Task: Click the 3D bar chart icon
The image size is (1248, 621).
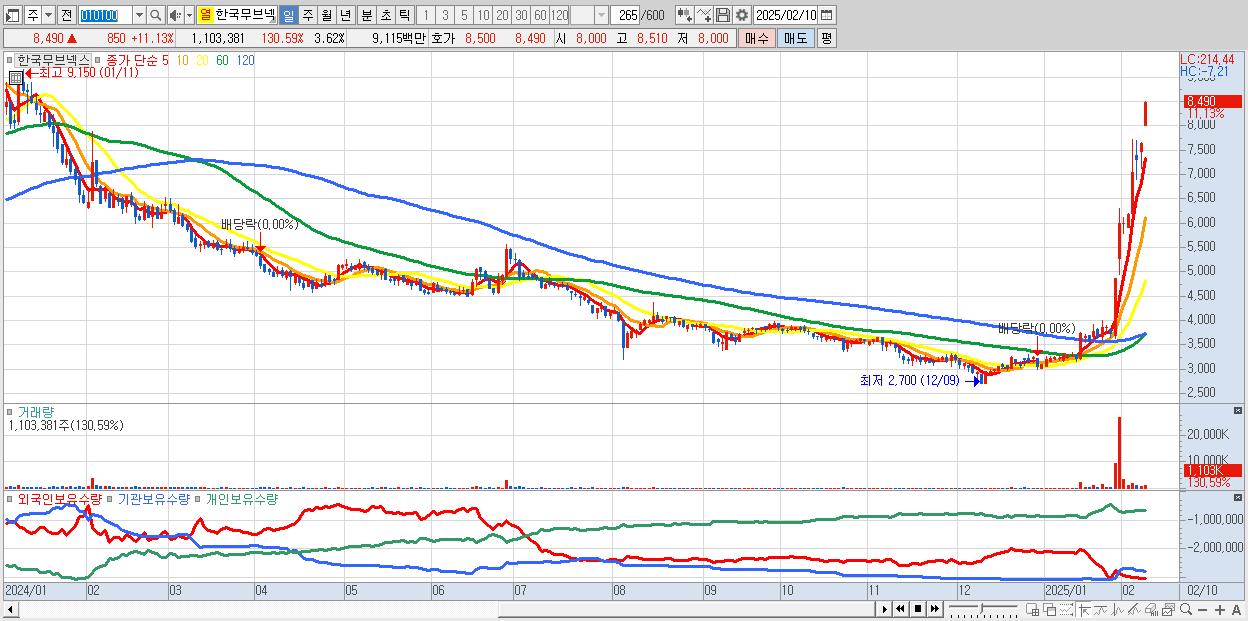Action: tap(1152, 610)
